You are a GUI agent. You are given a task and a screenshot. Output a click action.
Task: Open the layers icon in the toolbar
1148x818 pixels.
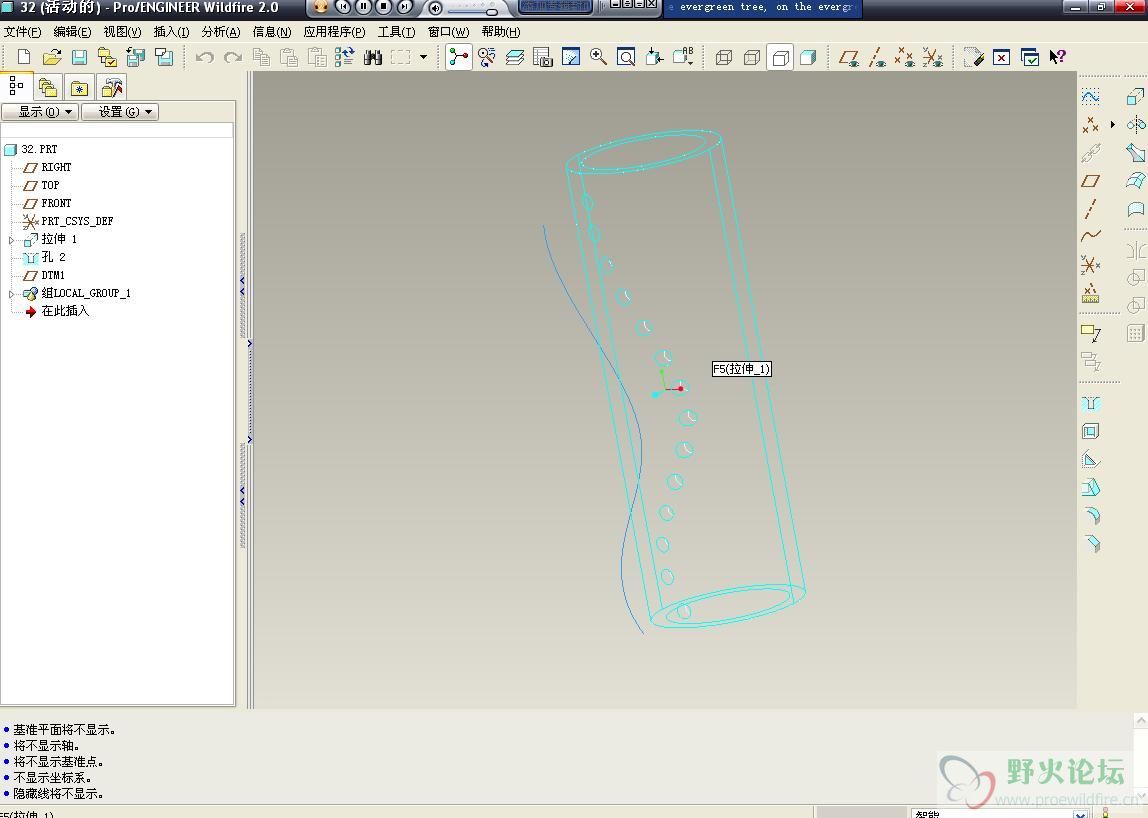point(515,57)
